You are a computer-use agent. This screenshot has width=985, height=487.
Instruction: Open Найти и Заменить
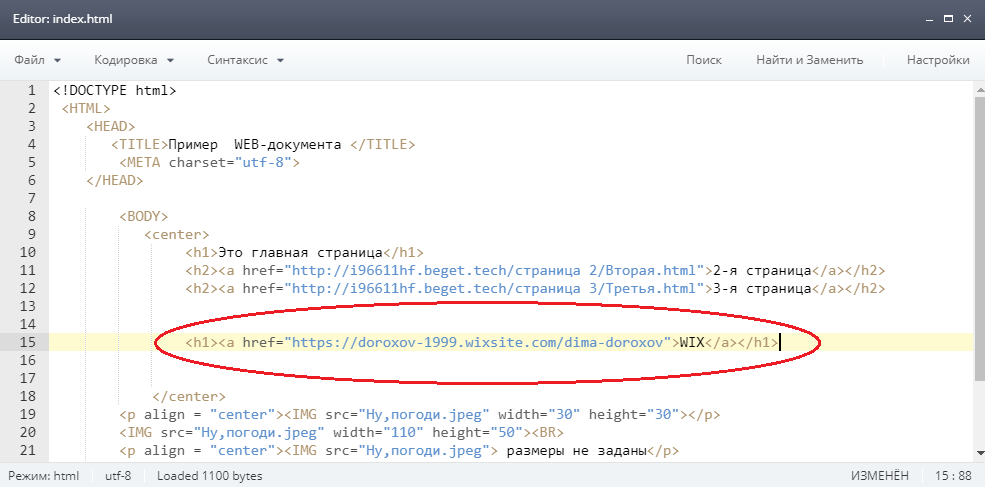809,60
